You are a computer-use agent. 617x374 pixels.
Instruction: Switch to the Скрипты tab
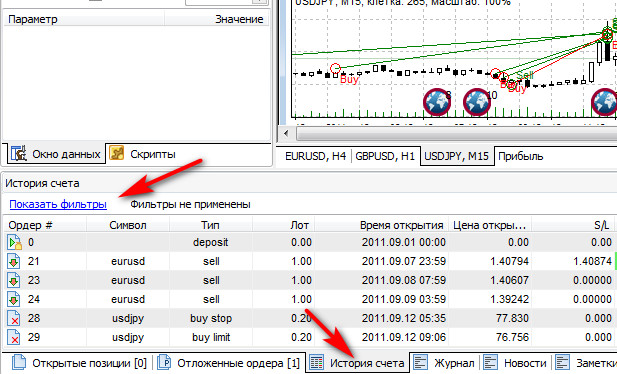pos(143,154)
